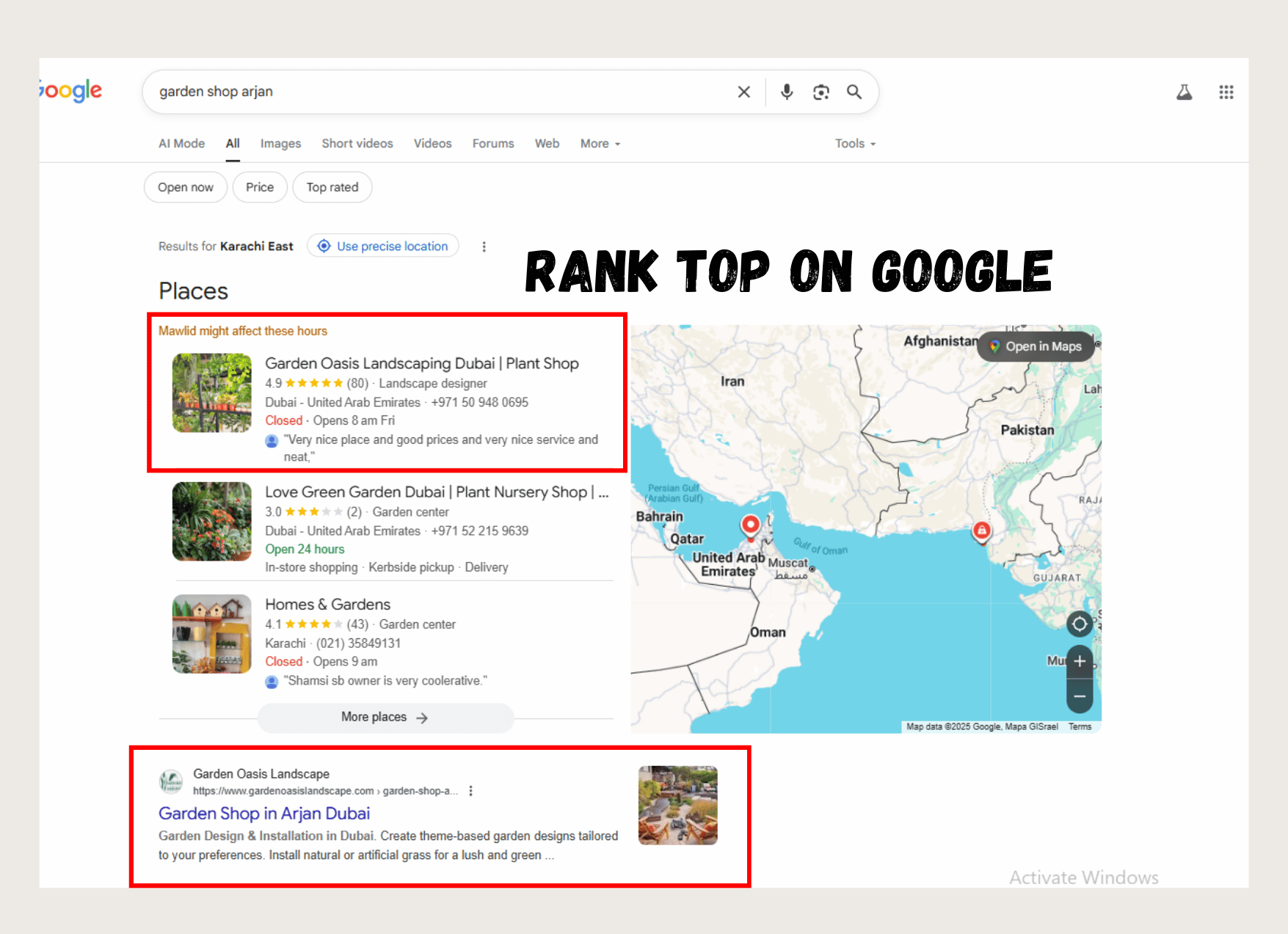Viewport: 1288px width, 934px height.
Task: Open the three-dot menu beside Karachi East
Action: click(484, 246)
